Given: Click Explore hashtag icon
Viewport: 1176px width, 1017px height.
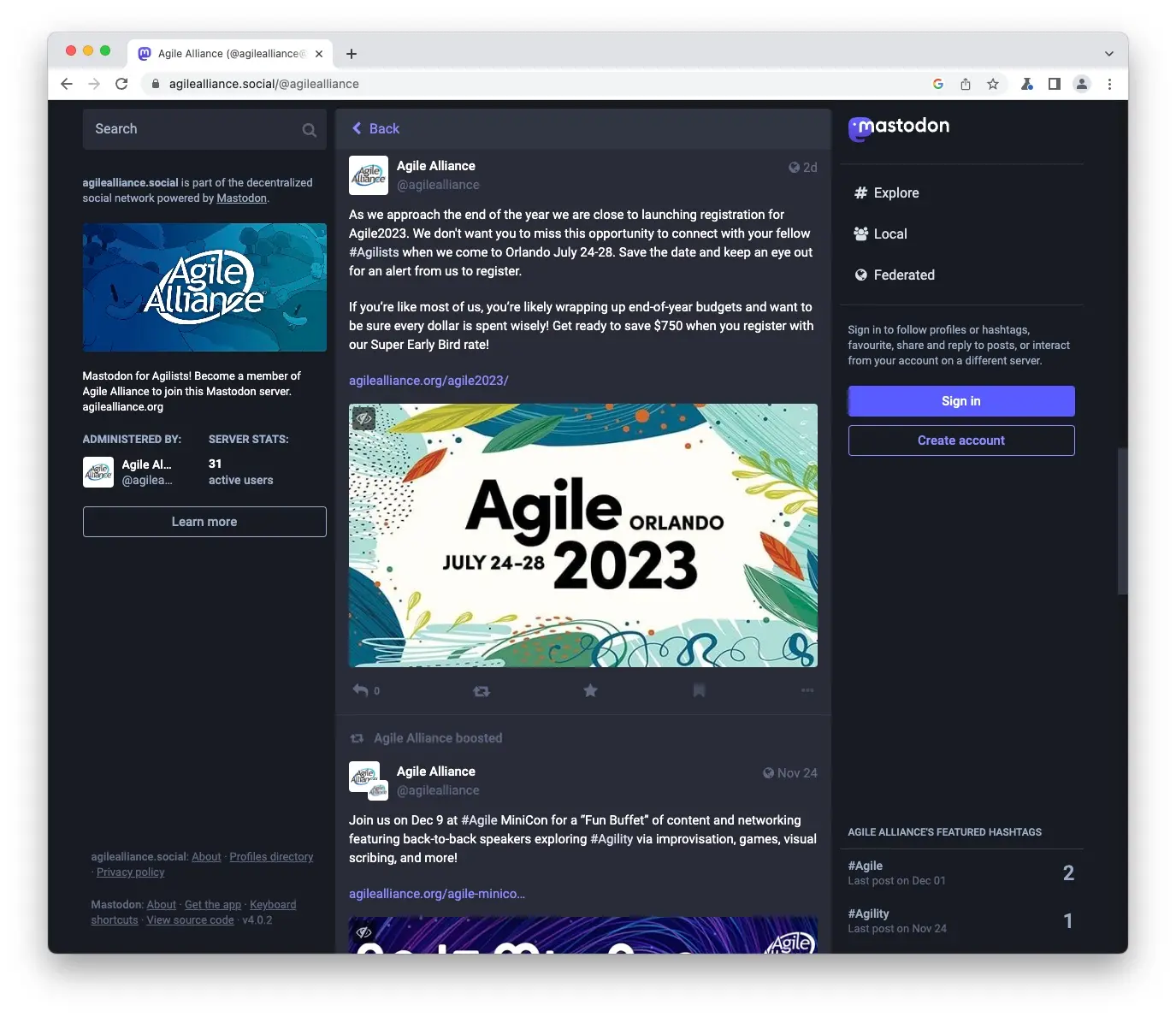Looking at the screenshot, I should point(861,193).
